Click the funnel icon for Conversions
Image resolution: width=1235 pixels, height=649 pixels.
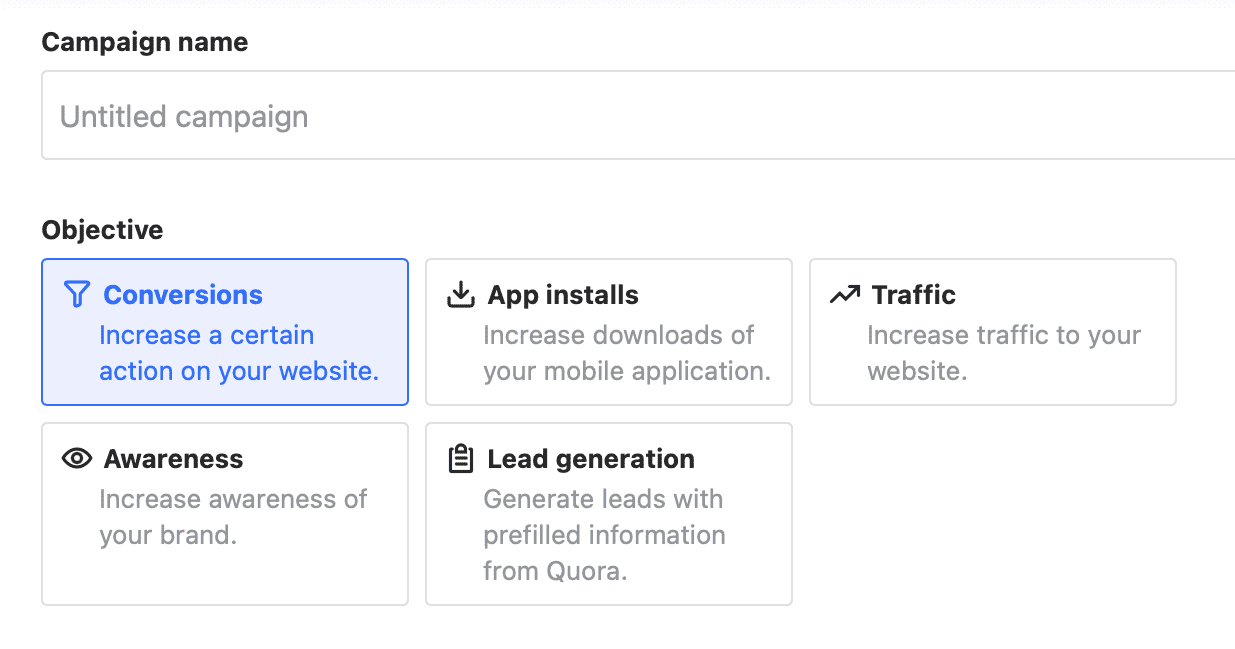click(76, 294)
